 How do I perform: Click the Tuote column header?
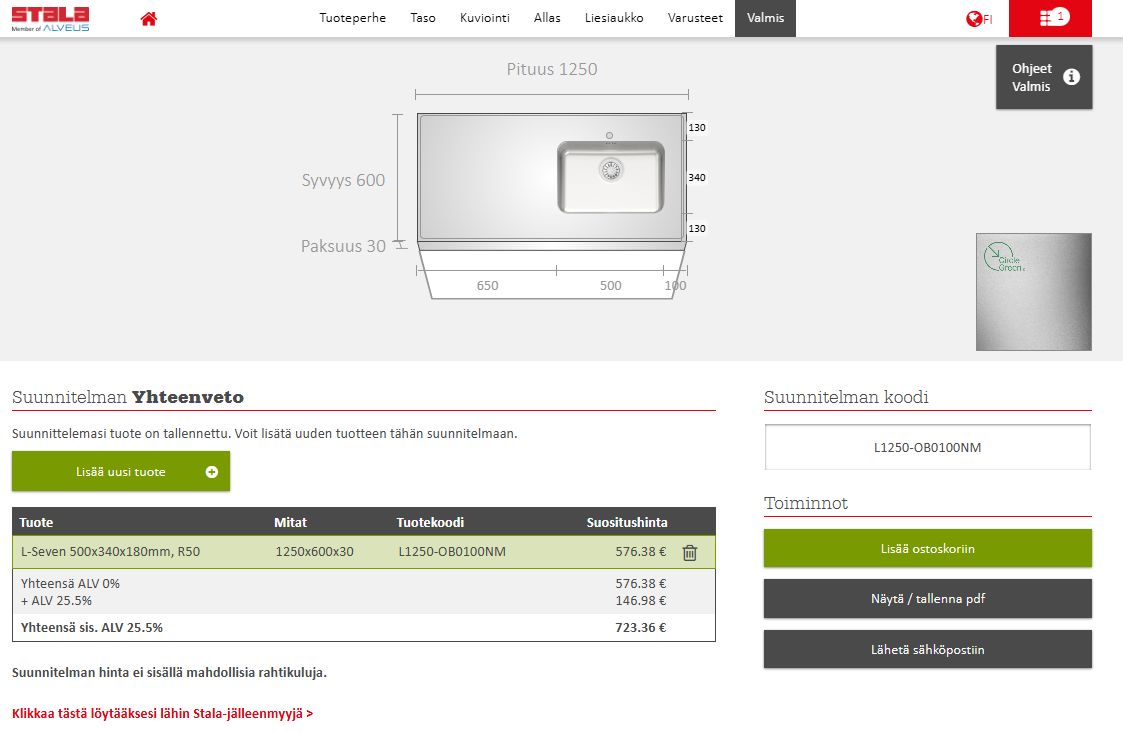click(37, 523)
